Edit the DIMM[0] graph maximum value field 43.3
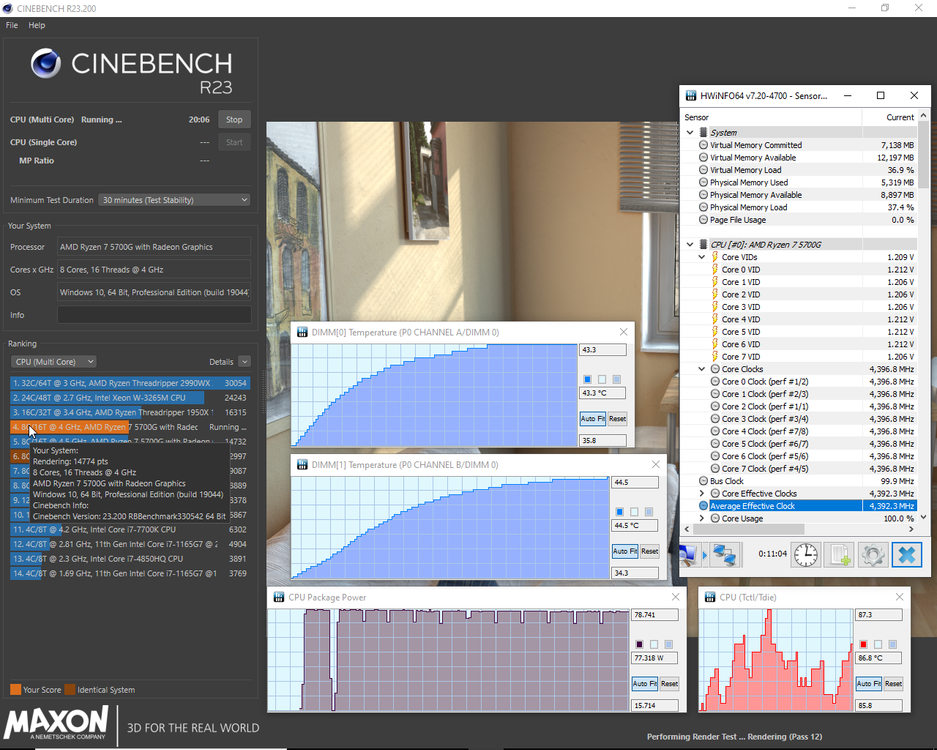Viewport: 937px width, 750px height. click(602, 350)
